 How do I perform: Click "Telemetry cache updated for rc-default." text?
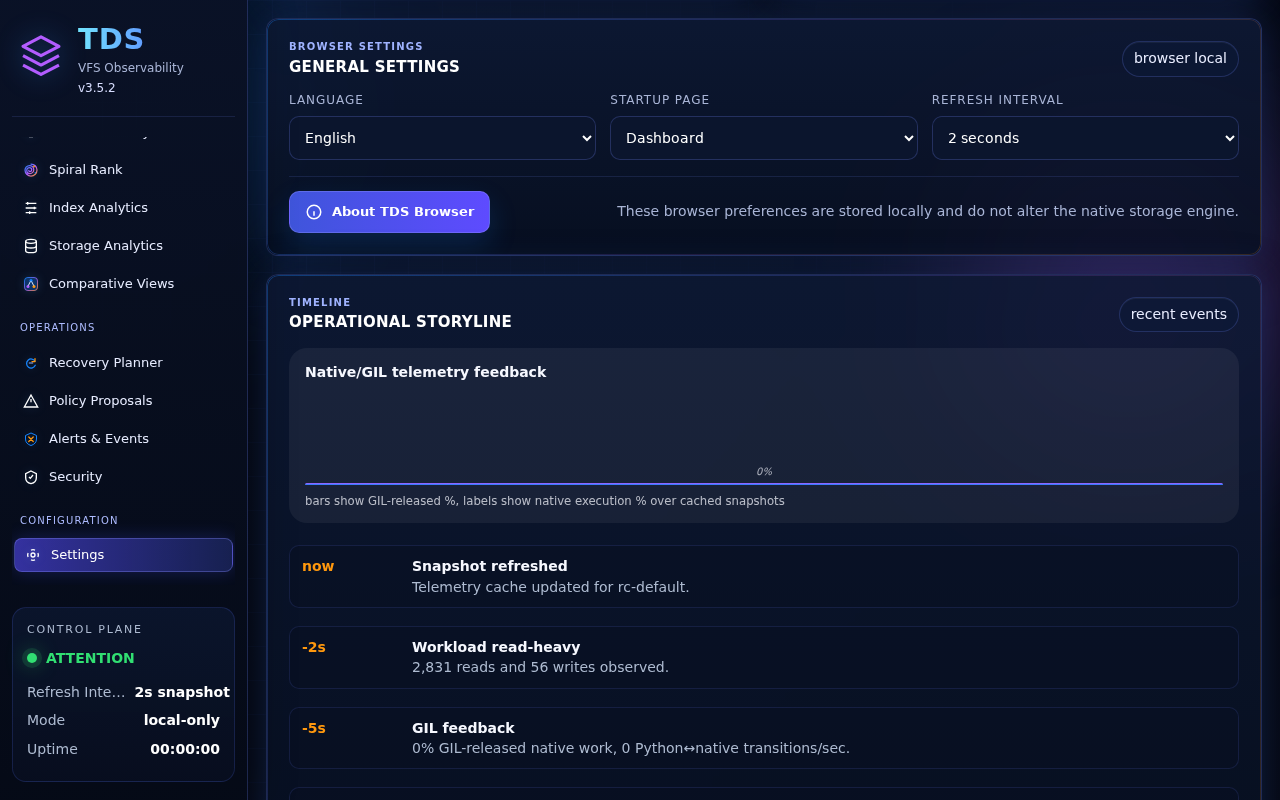[551, 587]
